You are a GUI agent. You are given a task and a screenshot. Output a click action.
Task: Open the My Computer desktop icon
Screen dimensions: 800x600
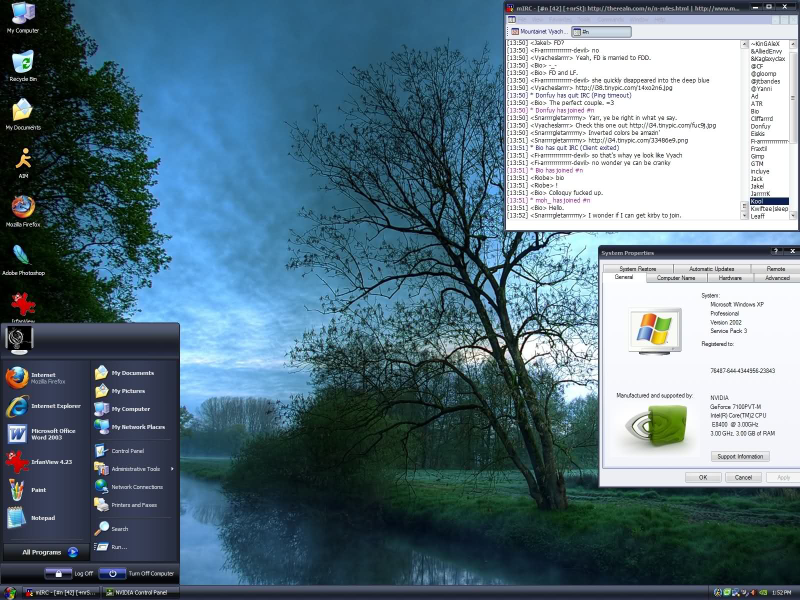pyautogui.click(x=22, y=17)
